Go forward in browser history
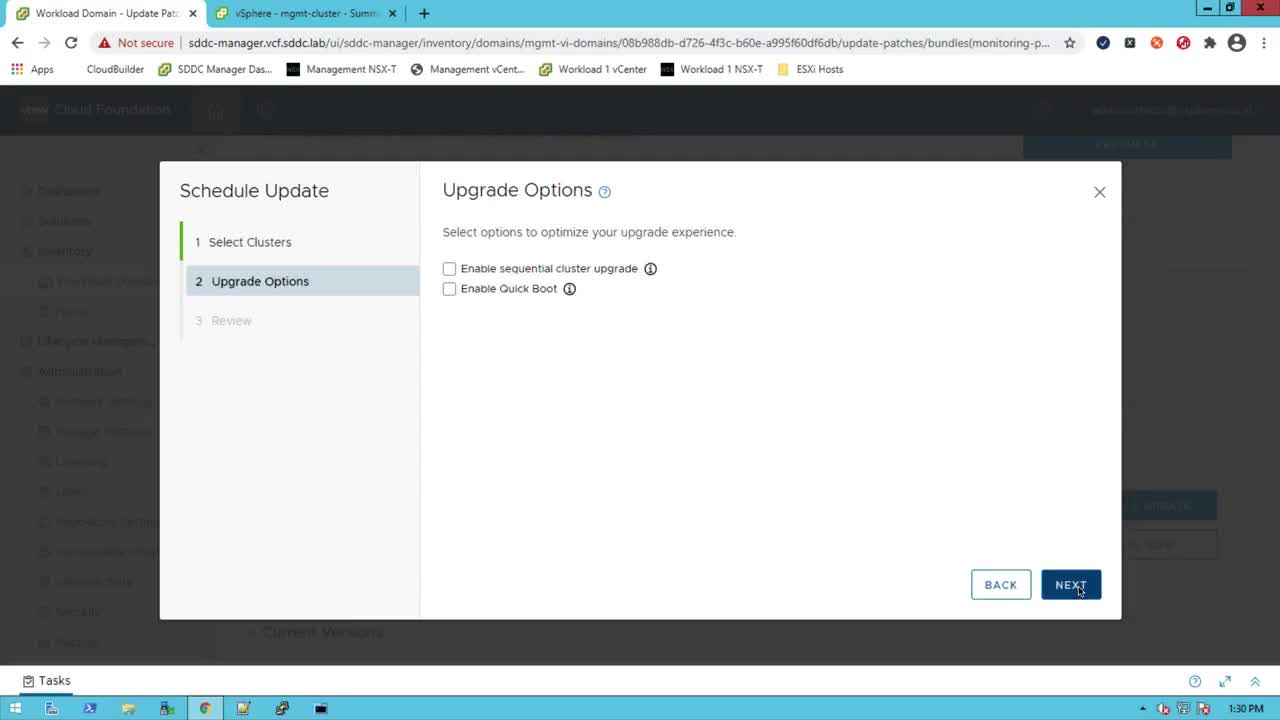The height and width of the screenshot is (720, 1280). (x=44, y=43)
